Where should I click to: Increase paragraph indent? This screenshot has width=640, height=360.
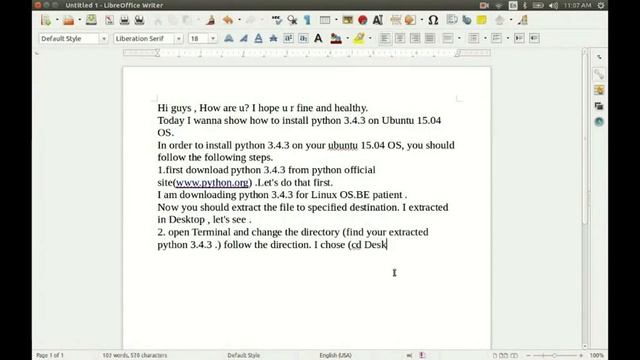point(519,38)
